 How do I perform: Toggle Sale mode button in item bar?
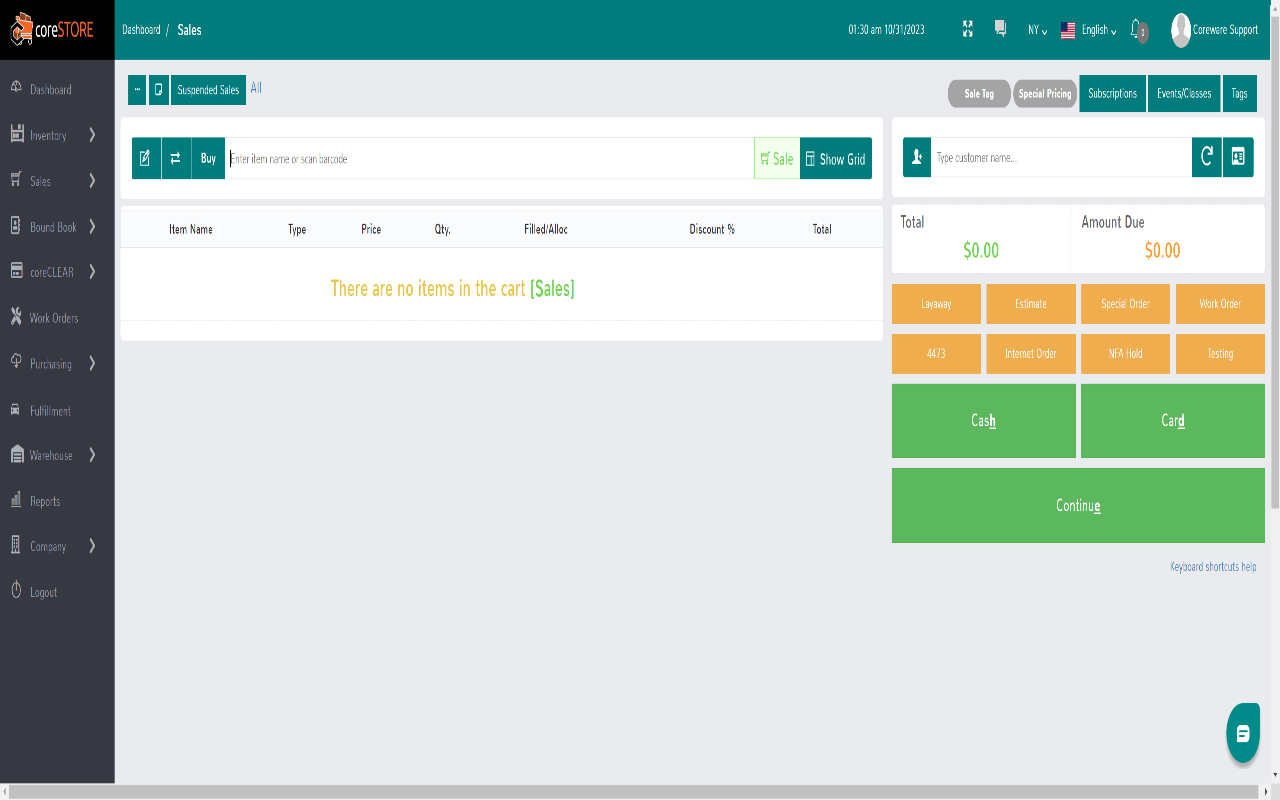777,158
